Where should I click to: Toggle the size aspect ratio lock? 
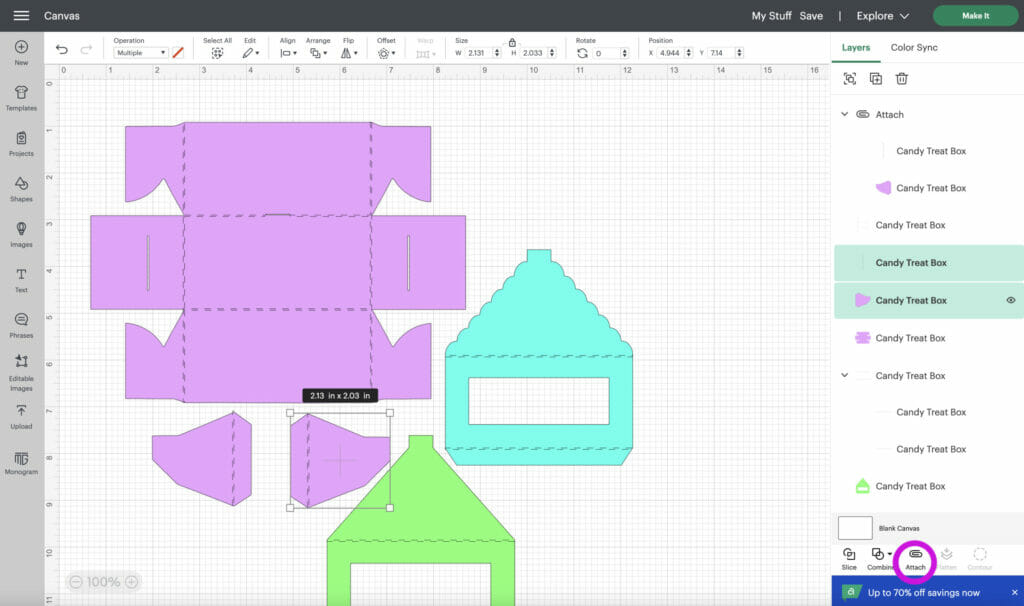pos(512,42)
